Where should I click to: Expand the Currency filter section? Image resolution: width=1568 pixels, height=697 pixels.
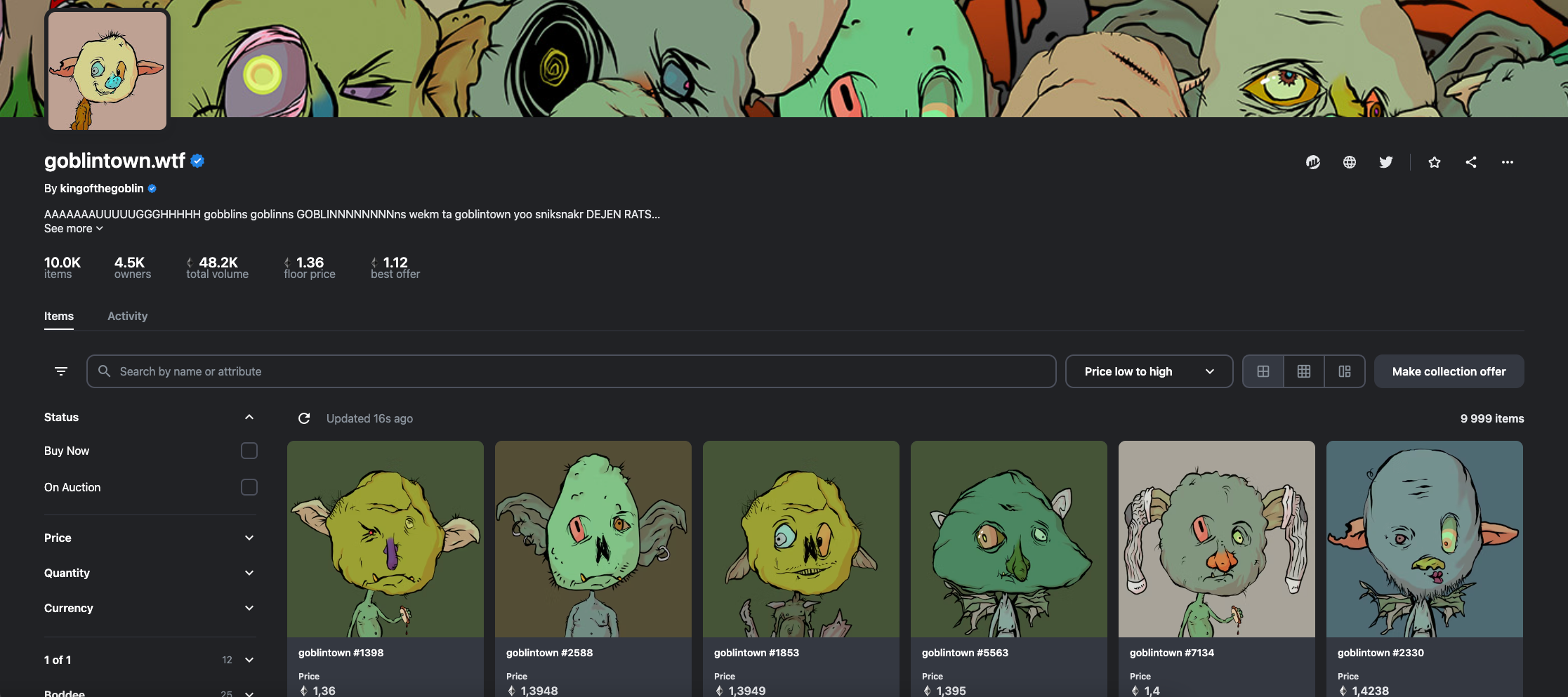pyautogui.click(x=150, y=608)
